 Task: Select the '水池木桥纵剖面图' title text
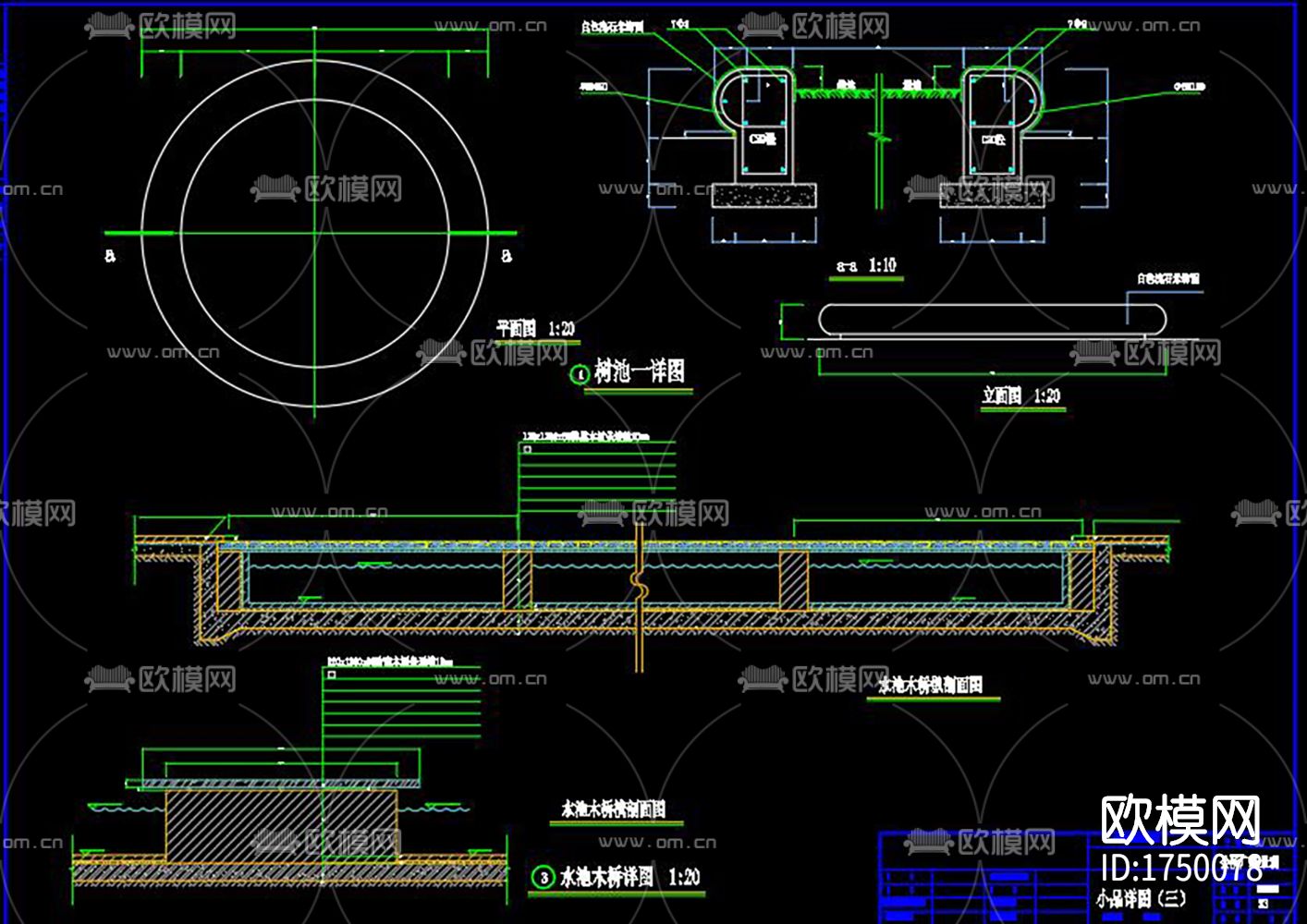tap(931, 686)
